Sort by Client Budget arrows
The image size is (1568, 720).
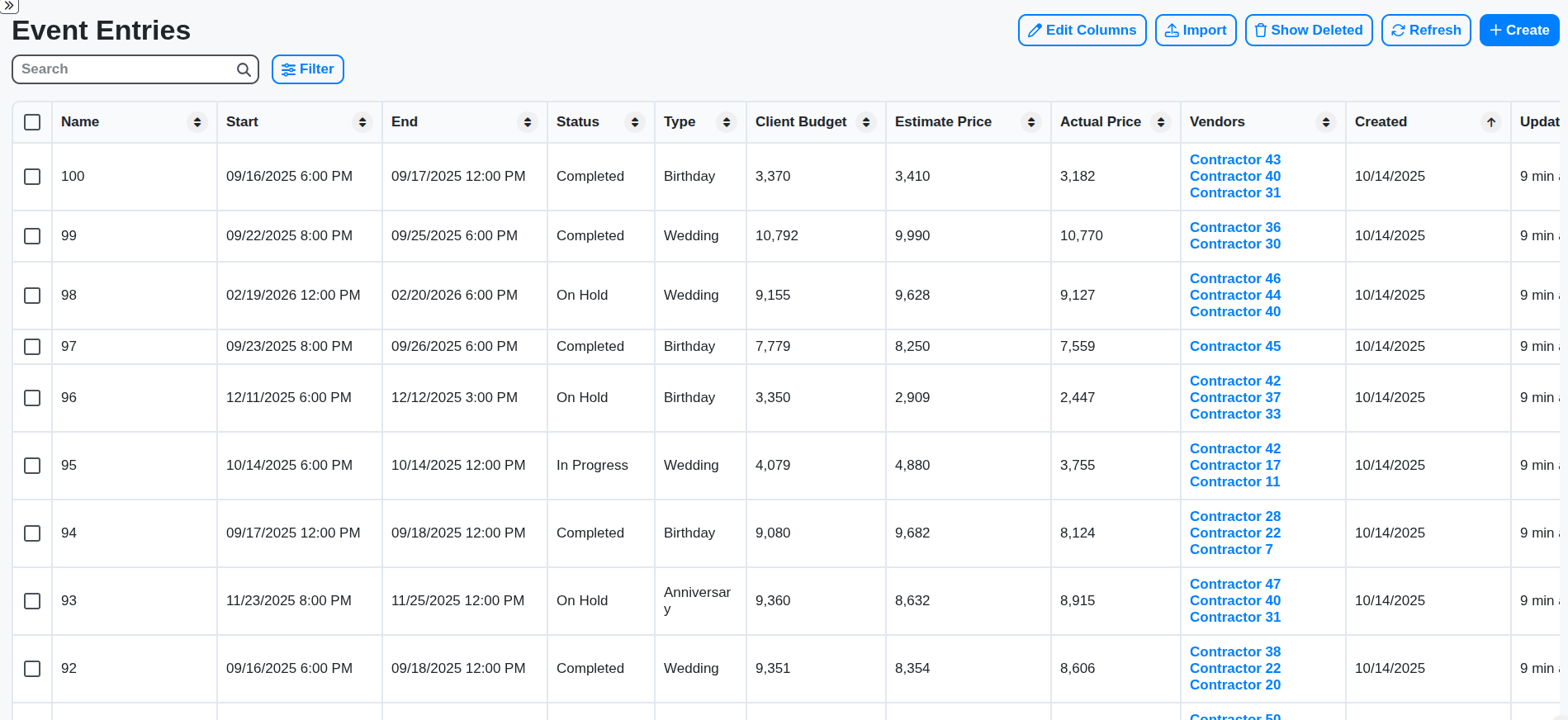(x=866, y=122)
